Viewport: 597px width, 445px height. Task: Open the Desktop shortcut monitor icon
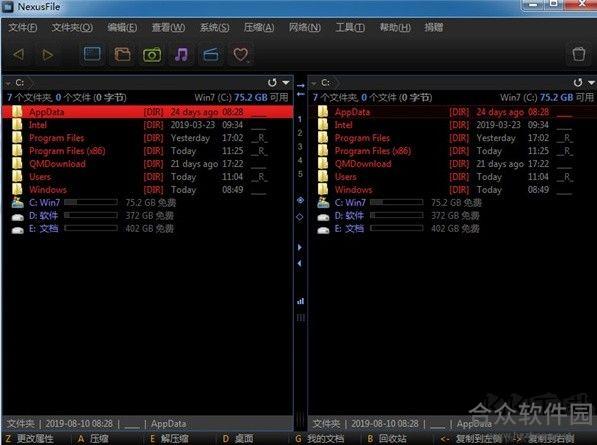[92, 54]
